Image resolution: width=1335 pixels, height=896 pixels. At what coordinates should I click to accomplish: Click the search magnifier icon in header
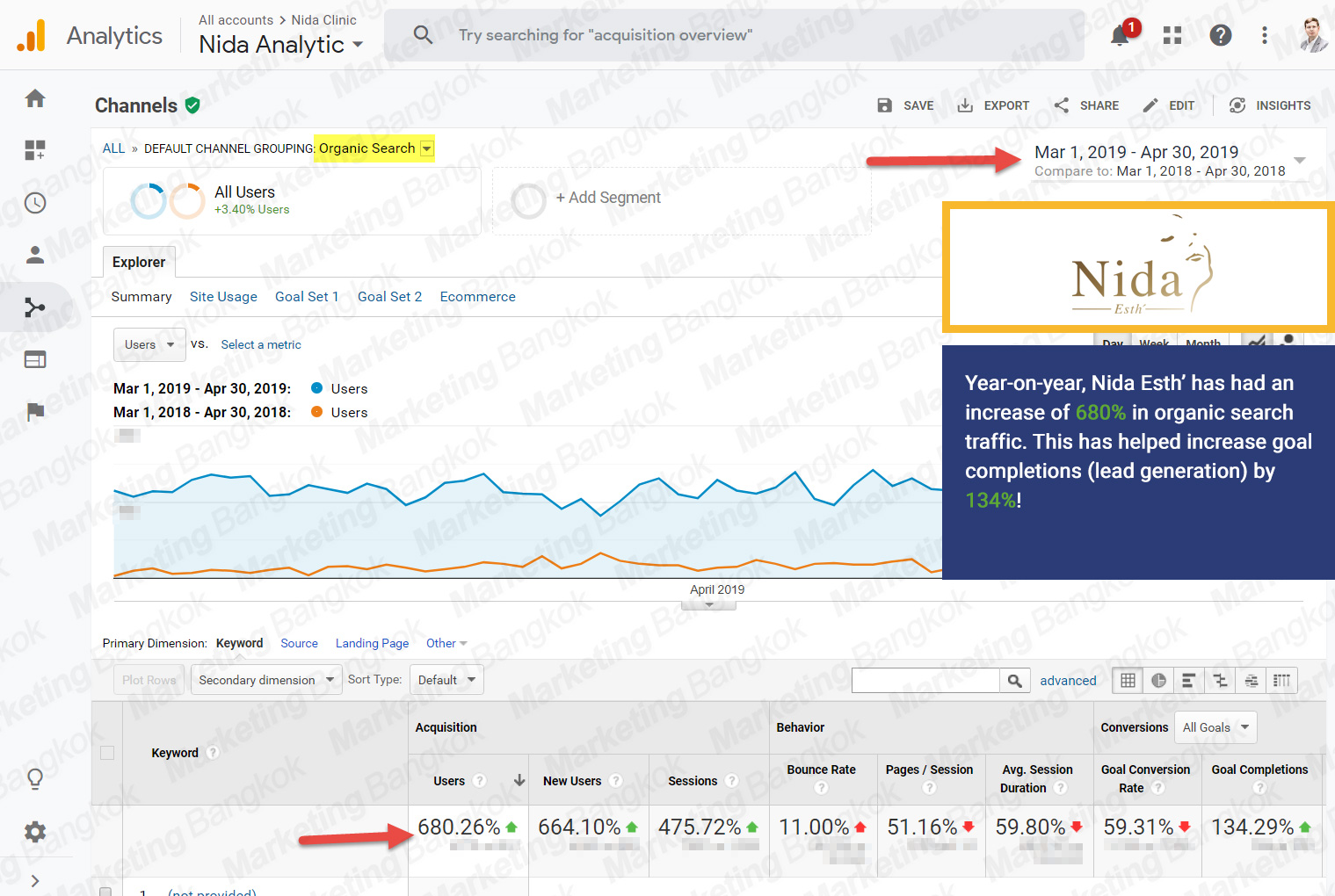(x=423, y=35)
